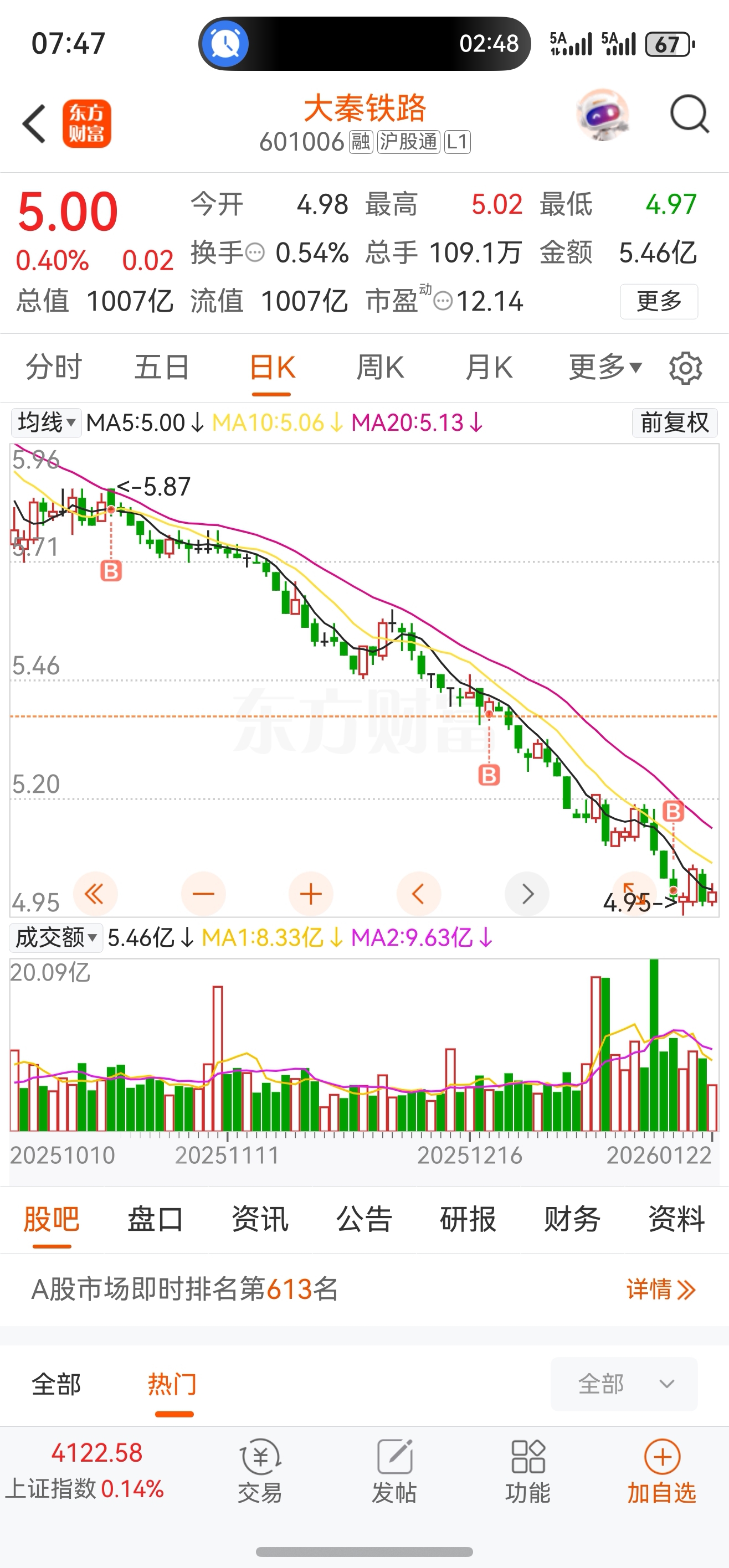Tap 加自选 add to watchlist
This screenshot has width=729, height=1568.
coord(662,1471)
